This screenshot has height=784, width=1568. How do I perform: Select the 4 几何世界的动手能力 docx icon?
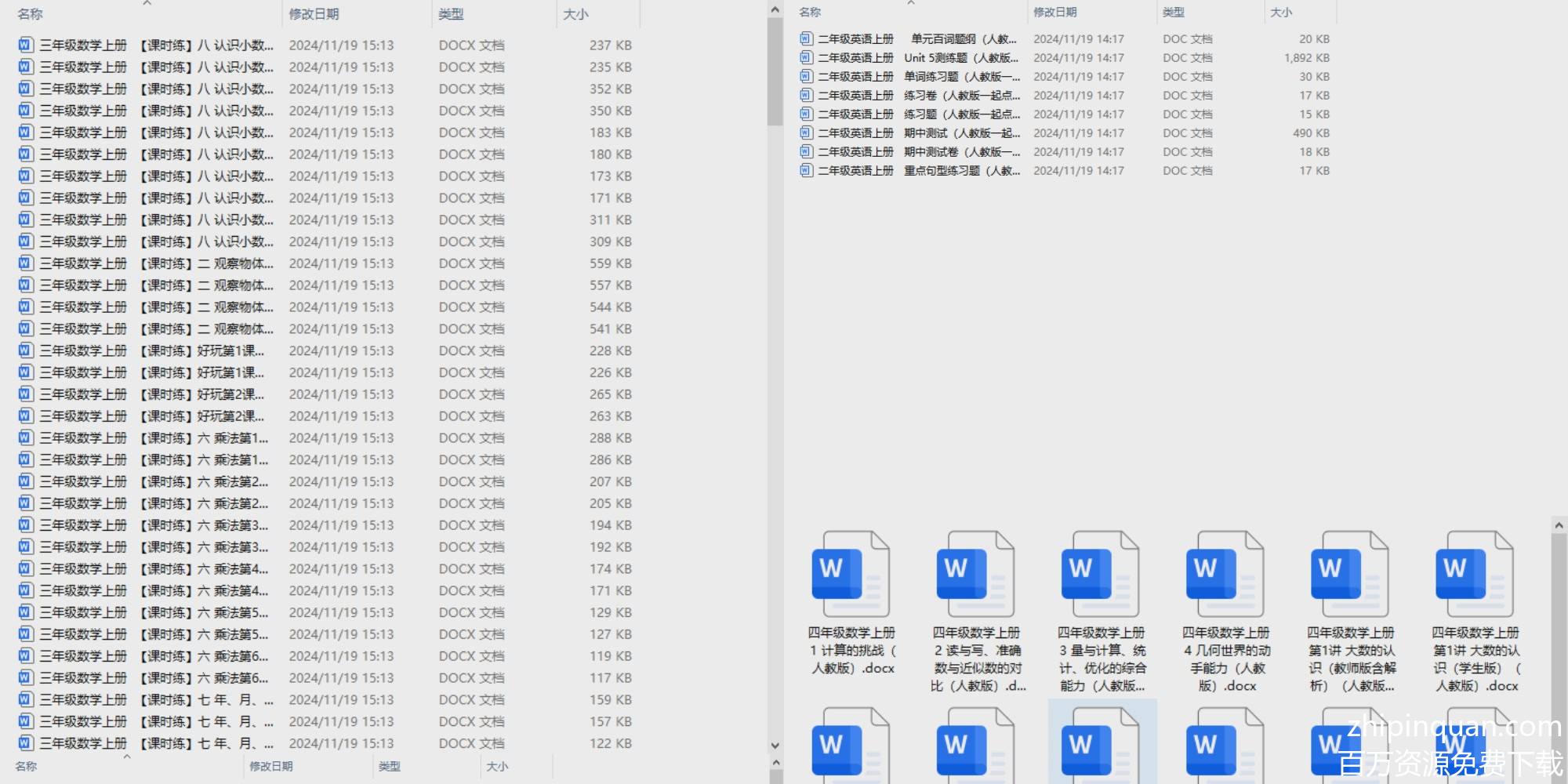pyautogui.click(x=1225, y=574)
